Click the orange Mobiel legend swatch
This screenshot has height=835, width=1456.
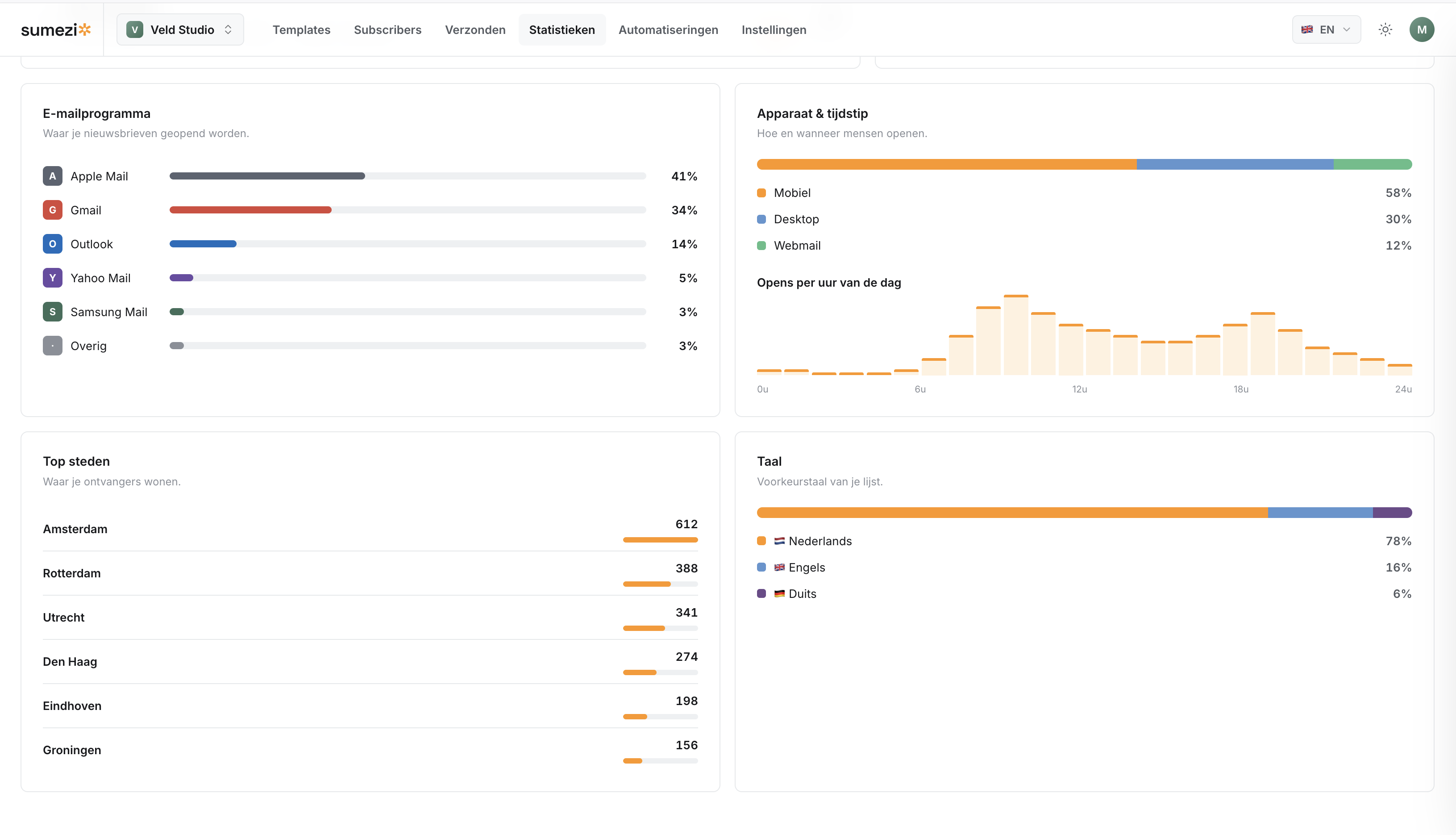761,193
